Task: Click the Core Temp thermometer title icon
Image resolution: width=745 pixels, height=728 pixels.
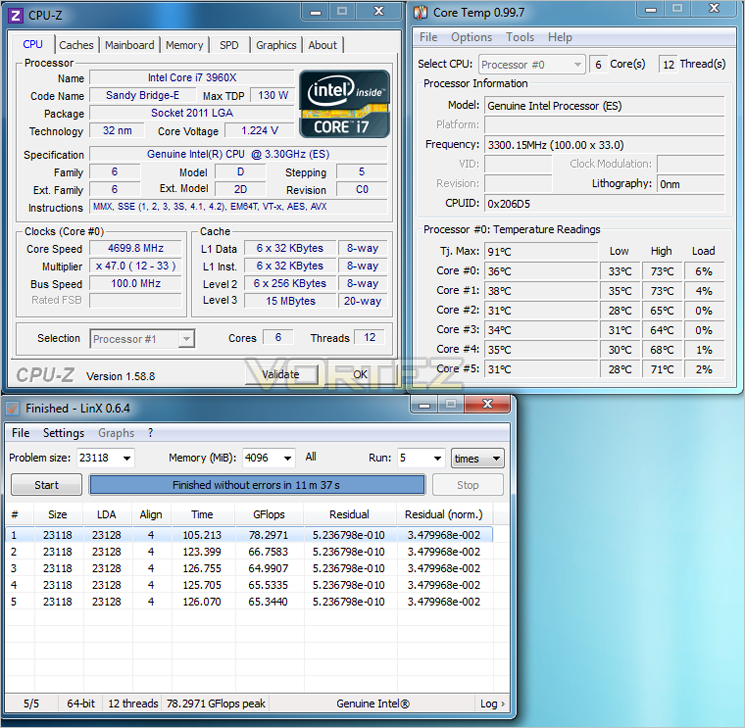Action: 420,13
